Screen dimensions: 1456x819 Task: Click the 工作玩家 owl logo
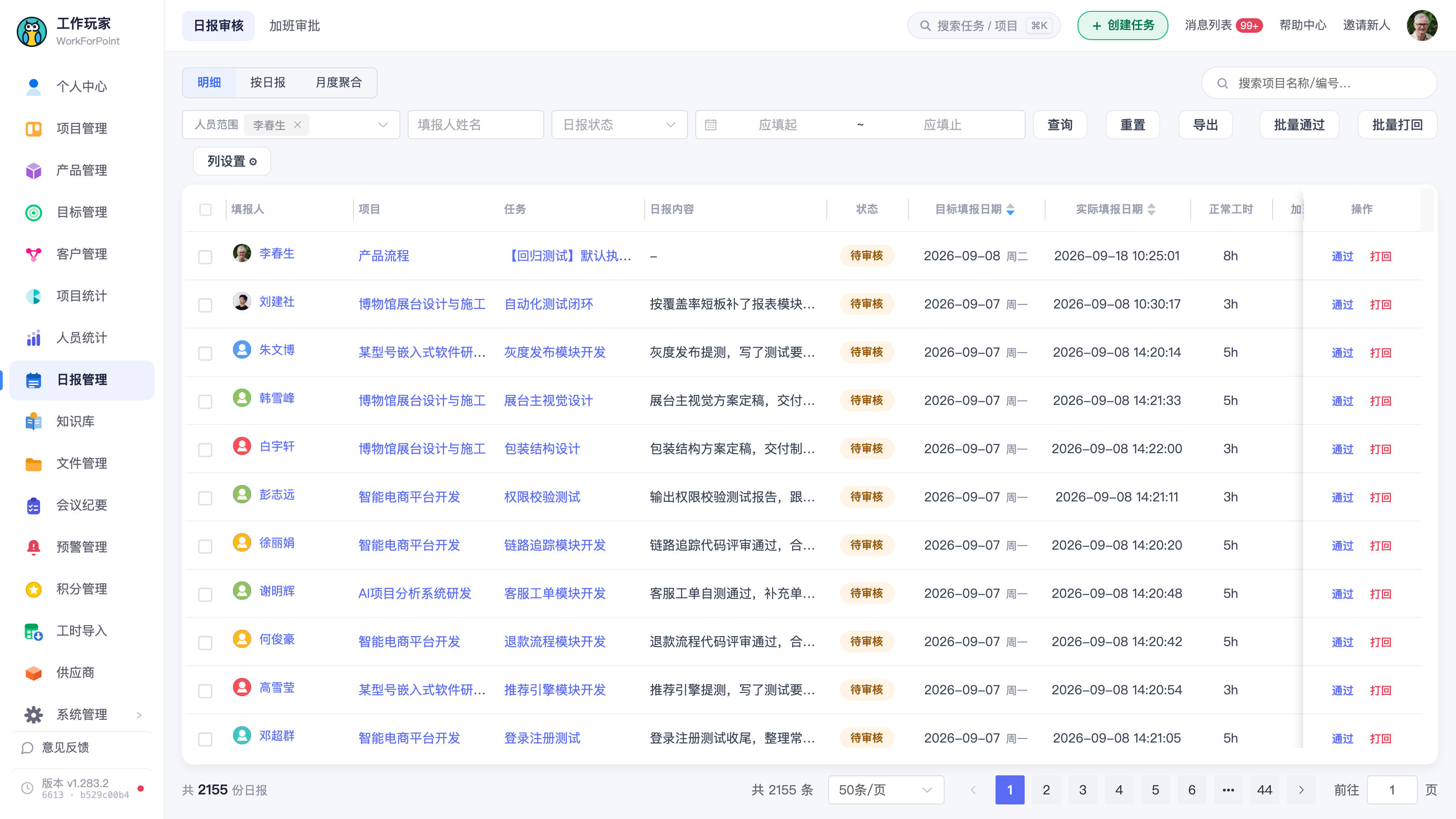32,32
